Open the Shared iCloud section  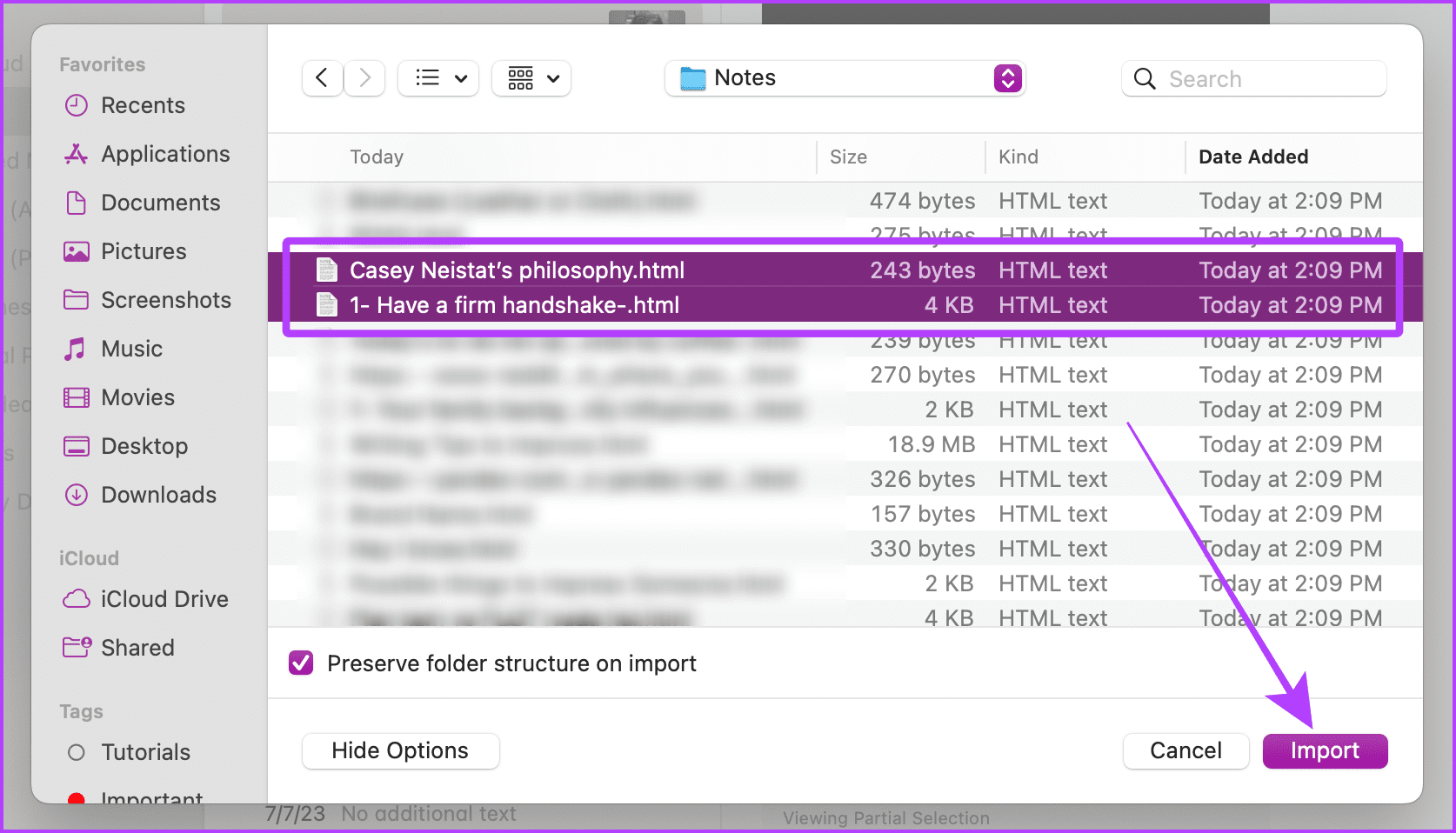[77, 648]
